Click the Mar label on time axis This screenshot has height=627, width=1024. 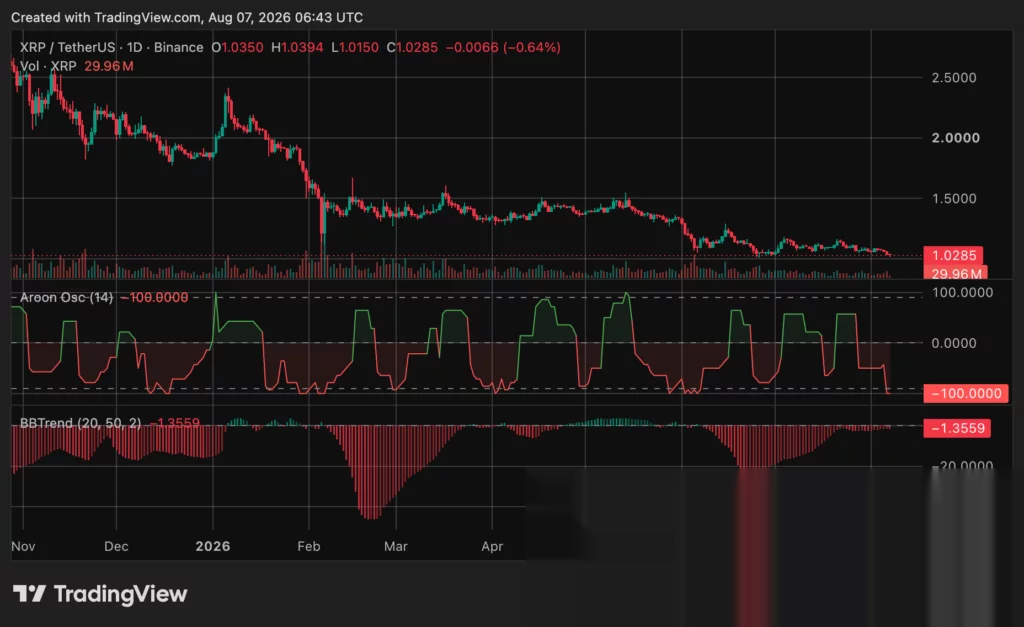pos(396,546)
